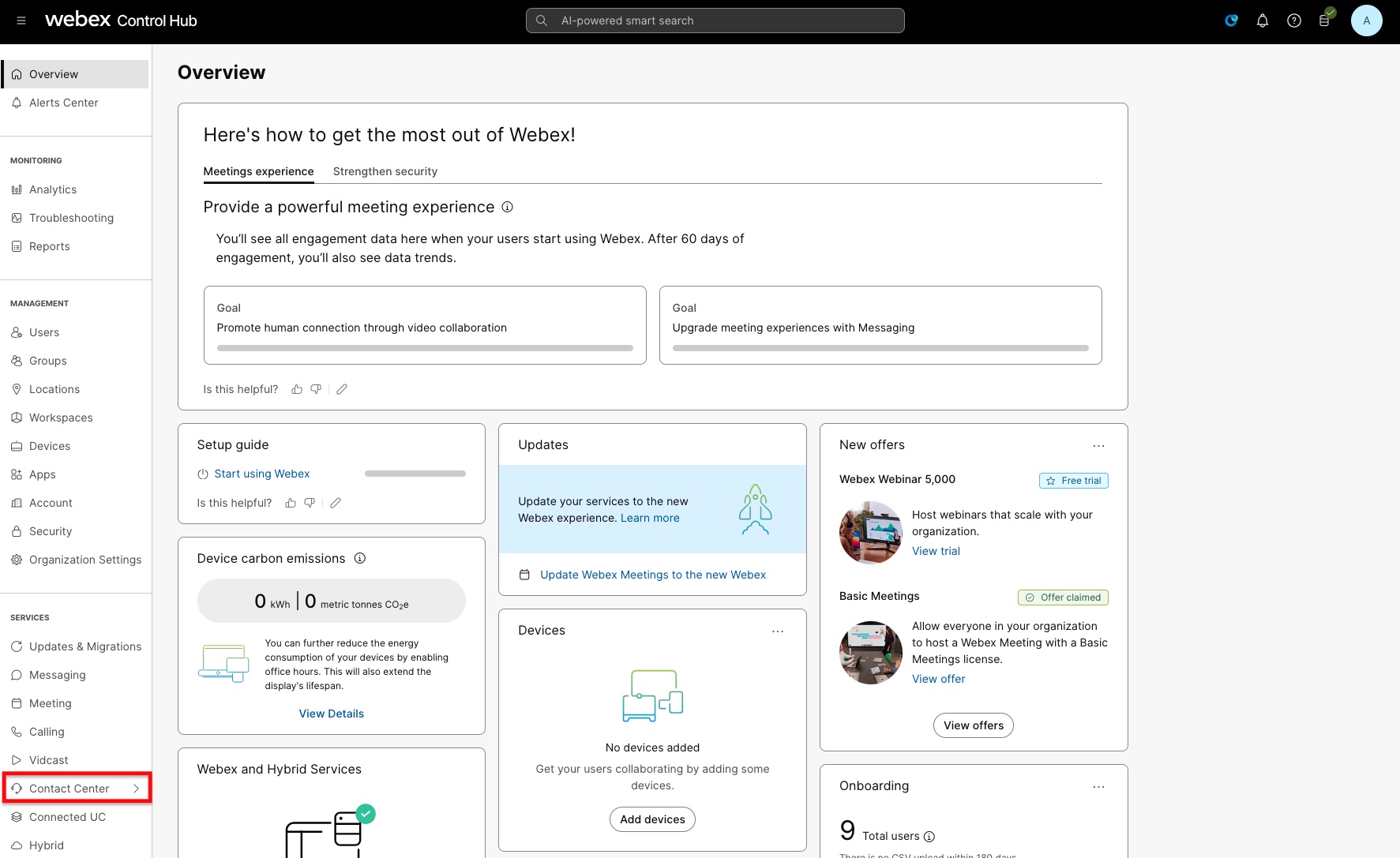Click the Add devices button
The width and height of the screenshot is (1400, 858).
click(652, 819)
